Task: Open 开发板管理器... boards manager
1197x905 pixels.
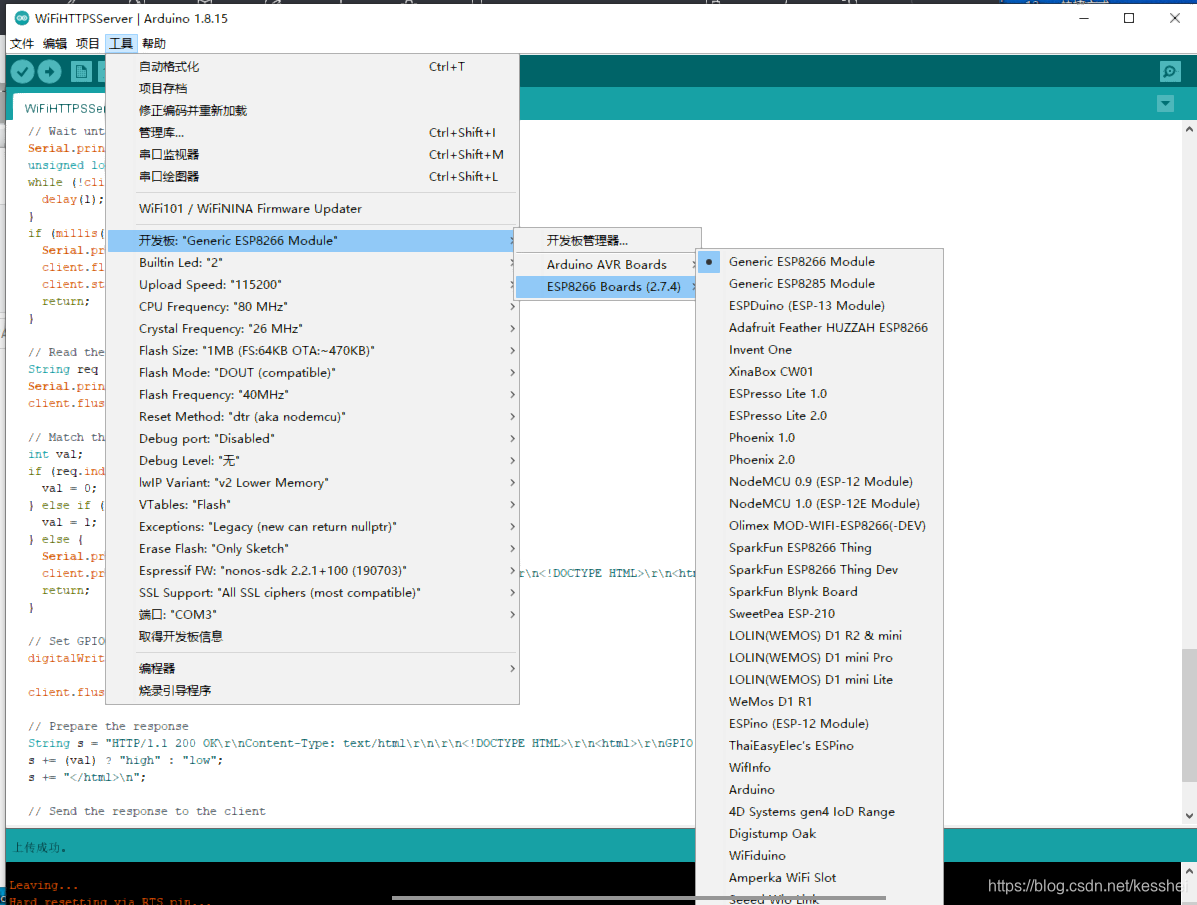Action: [608, 241]
